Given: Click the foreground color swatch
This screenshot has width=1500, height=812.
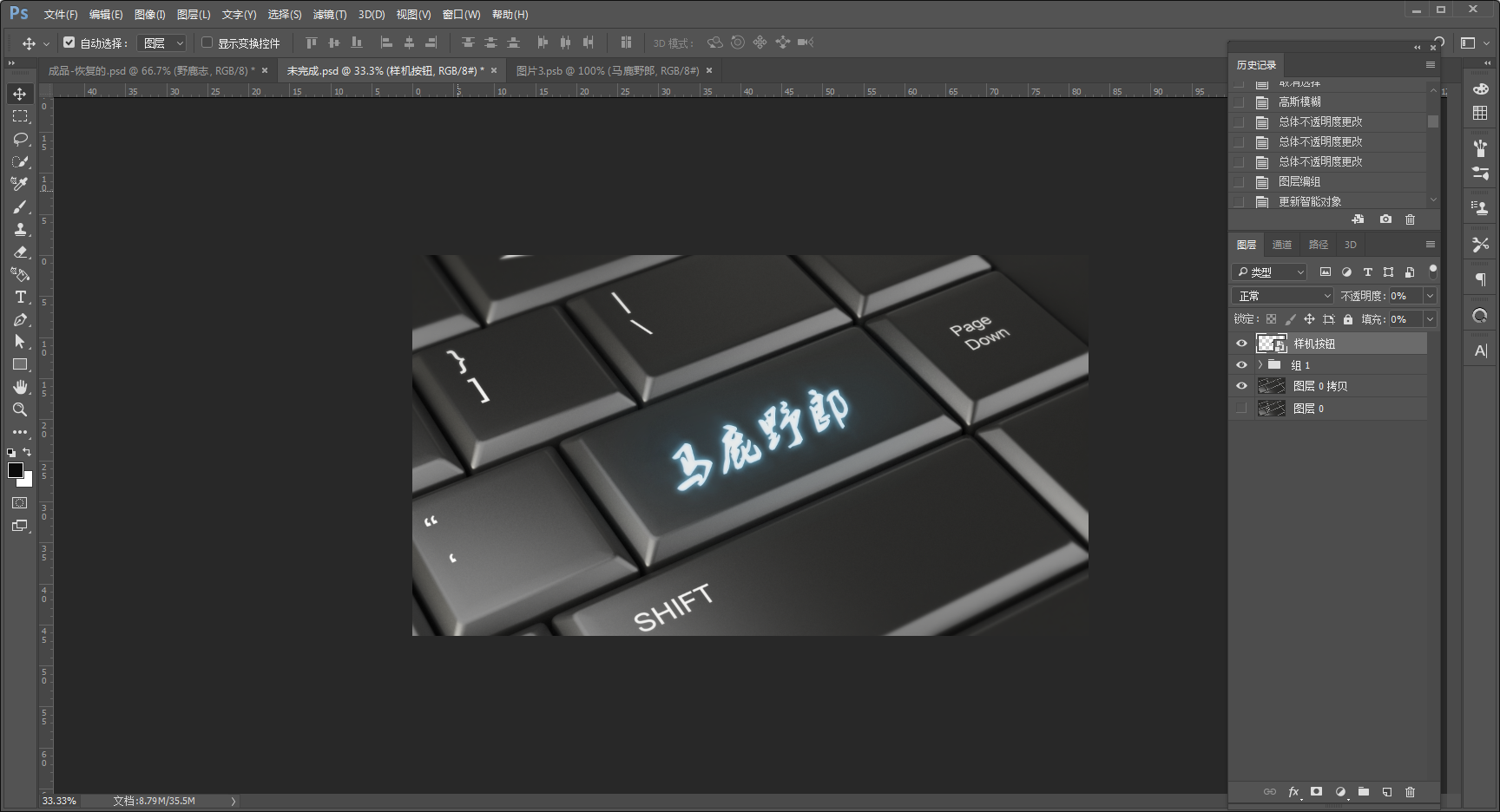Looking at the screenshot, I should click(14, 469).
